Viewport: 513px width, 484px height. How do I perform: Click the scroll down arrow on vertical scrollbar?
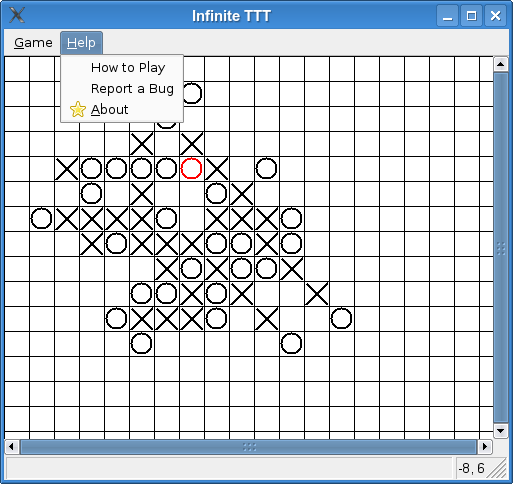[500, 431]
